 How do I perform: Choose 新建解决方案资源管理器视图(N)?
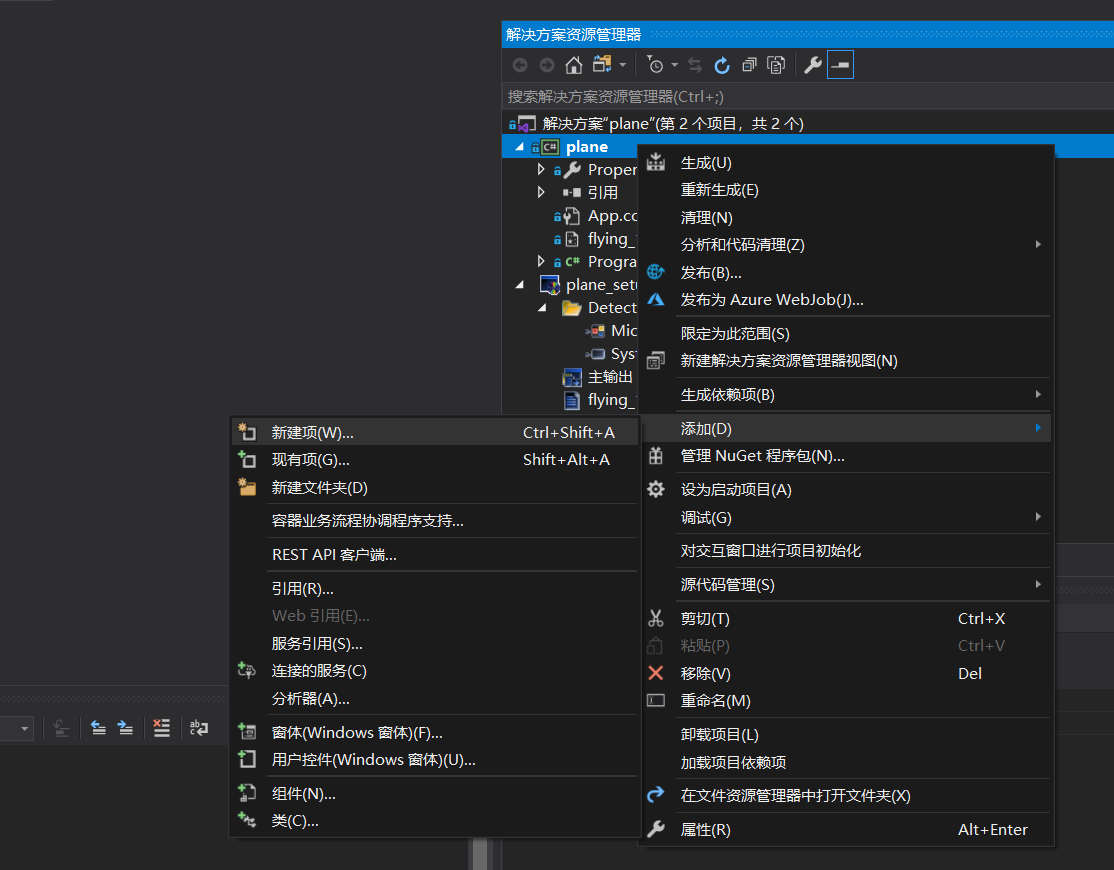point(846,361)
